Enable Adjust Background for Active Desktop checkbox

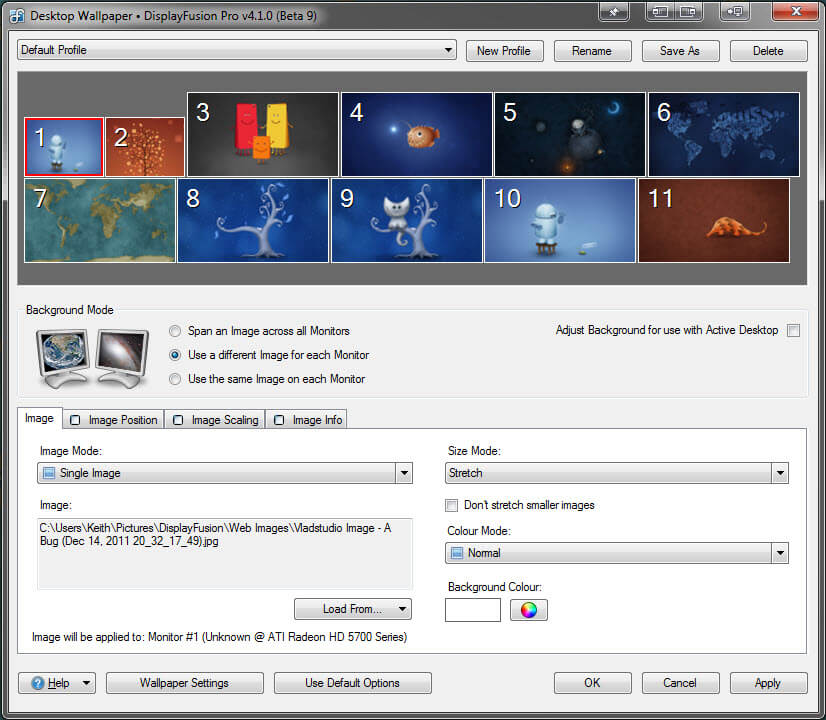click(793, 330)
